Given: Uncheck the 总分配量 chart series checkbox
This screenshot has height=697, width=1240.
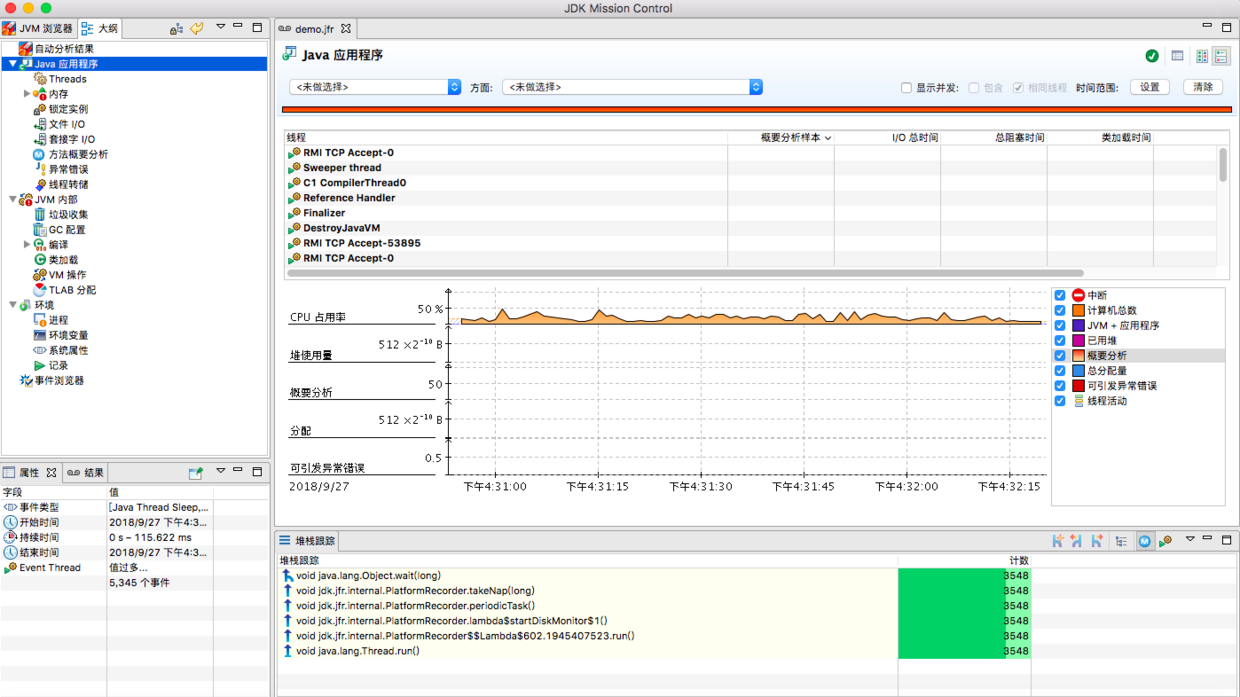Looking at the screenshot, I should click(x=1060, y=370).
